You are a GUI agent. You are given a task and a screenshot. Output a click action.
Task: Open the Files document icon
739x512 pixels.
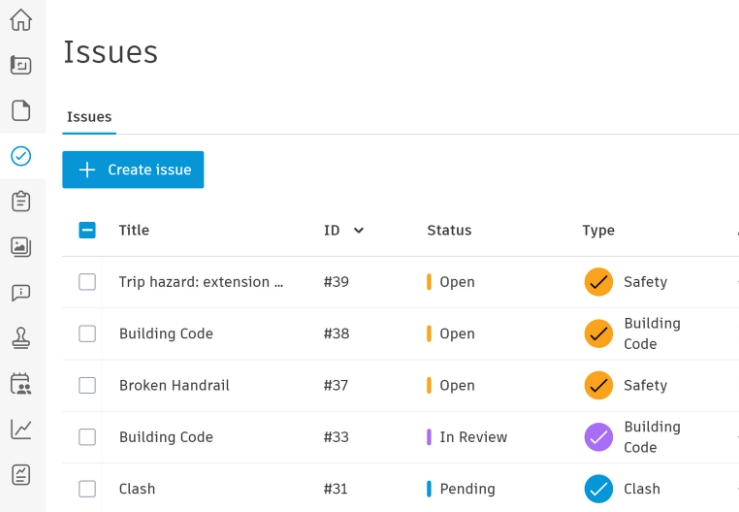21,110
